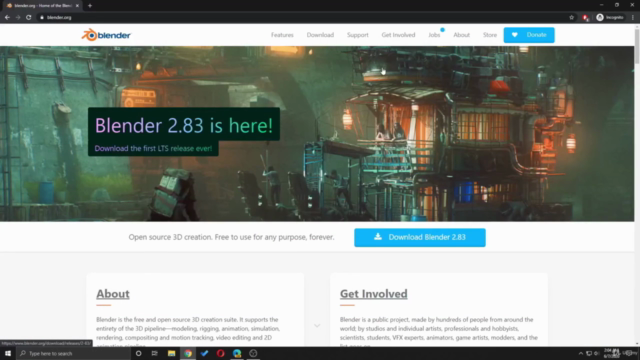The image size is (640, 360).
Task: Click 'Download the first LTS release ever!' link
Action: point(153,148)
